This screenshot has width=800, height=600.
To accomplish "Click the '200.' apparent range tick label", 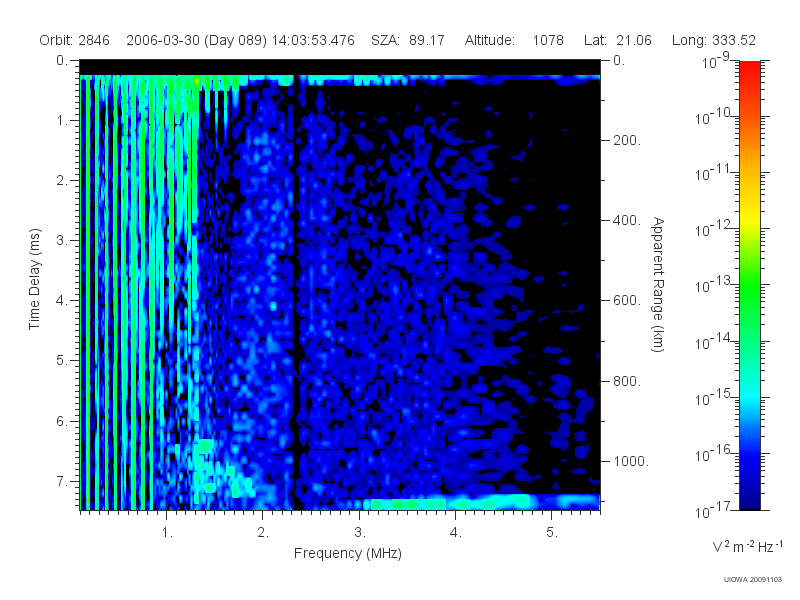I will click(627, 140).
